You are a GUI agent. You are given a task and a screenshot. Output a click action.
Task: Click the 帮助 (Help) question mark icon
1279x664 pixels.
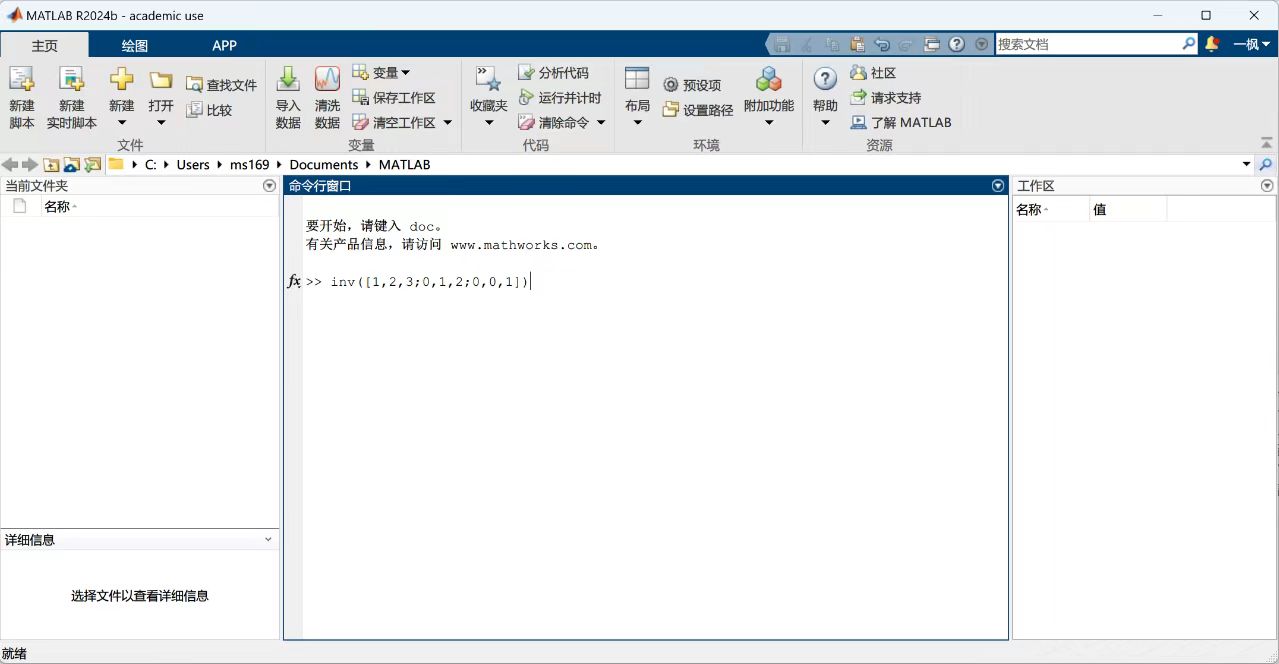pos(825,80)
